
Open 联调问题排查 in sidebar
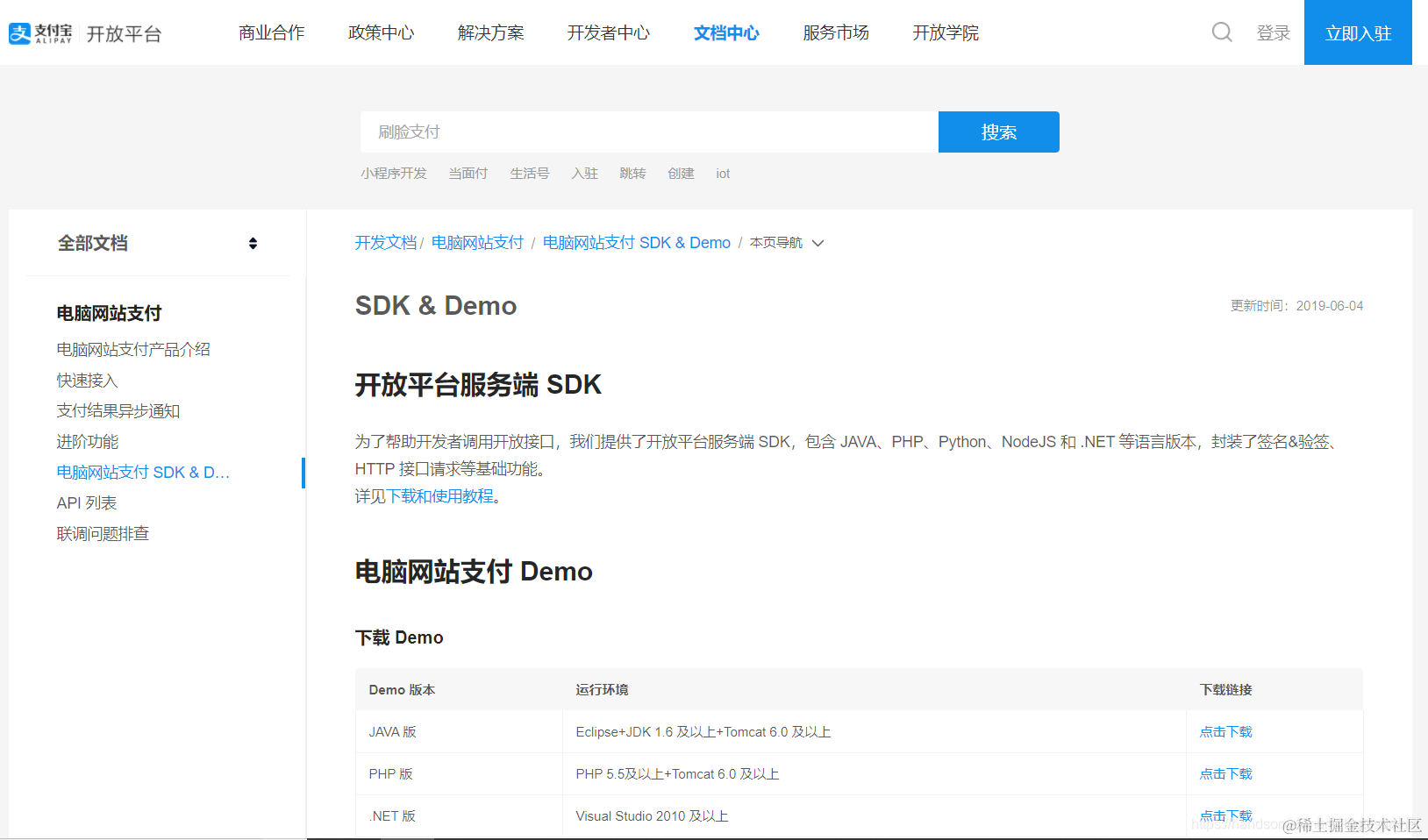coord(104,533)
